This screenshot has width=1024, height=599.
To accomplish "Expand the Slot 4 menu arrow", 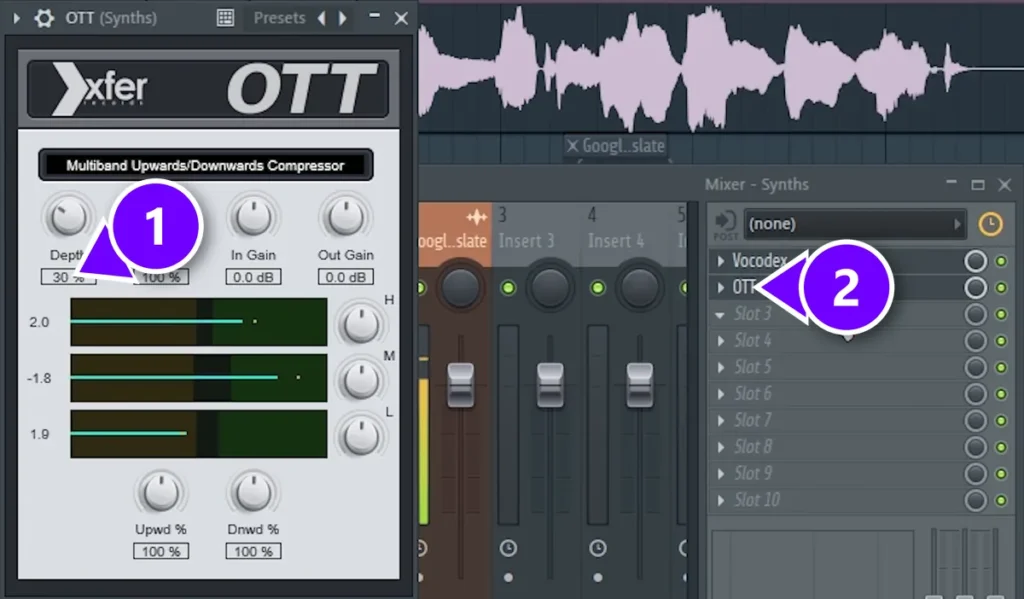I will pos(721,341).
